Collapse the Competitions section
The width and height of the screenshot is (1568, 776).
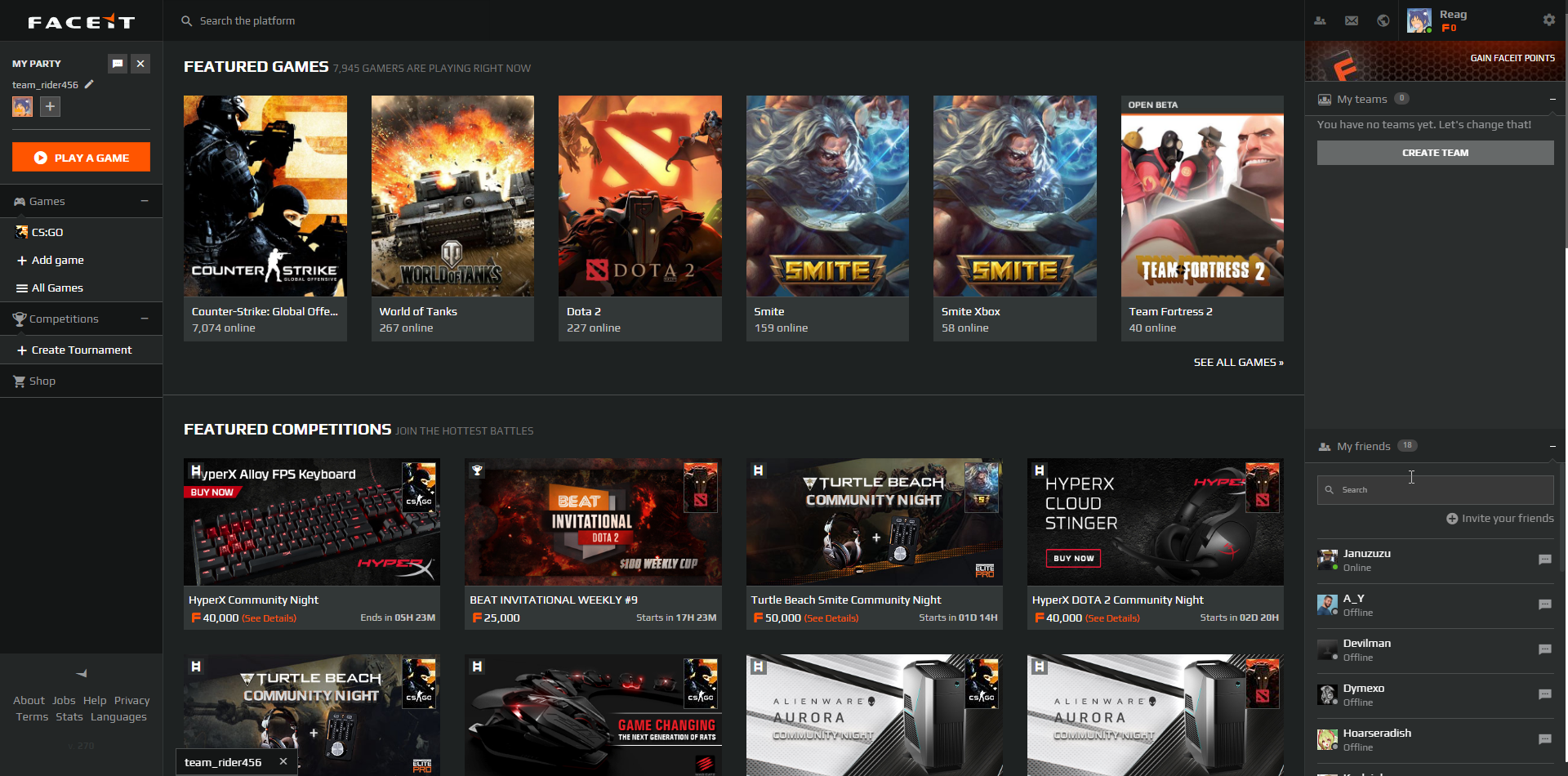(x=145, y=319)
